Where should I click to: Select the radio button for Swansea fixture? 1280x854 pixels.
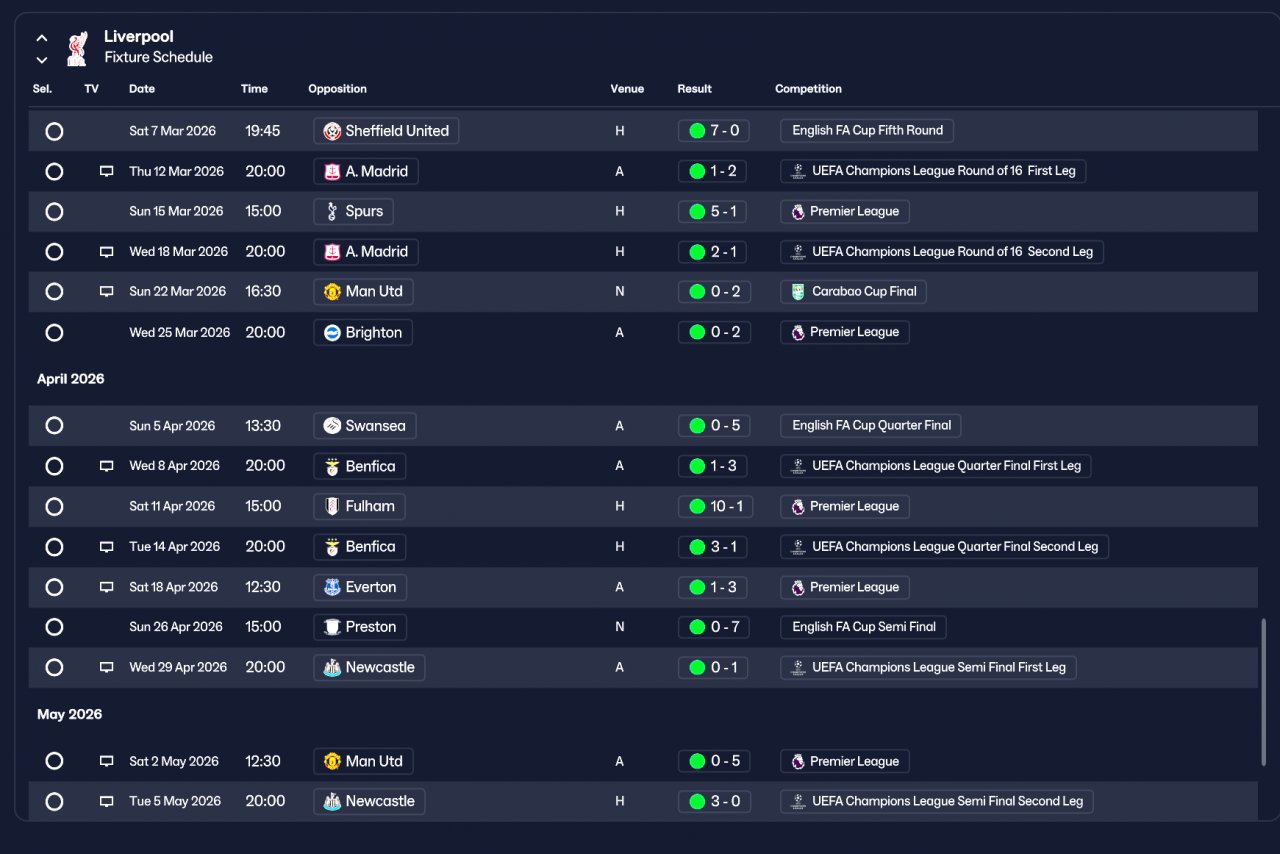54,426
